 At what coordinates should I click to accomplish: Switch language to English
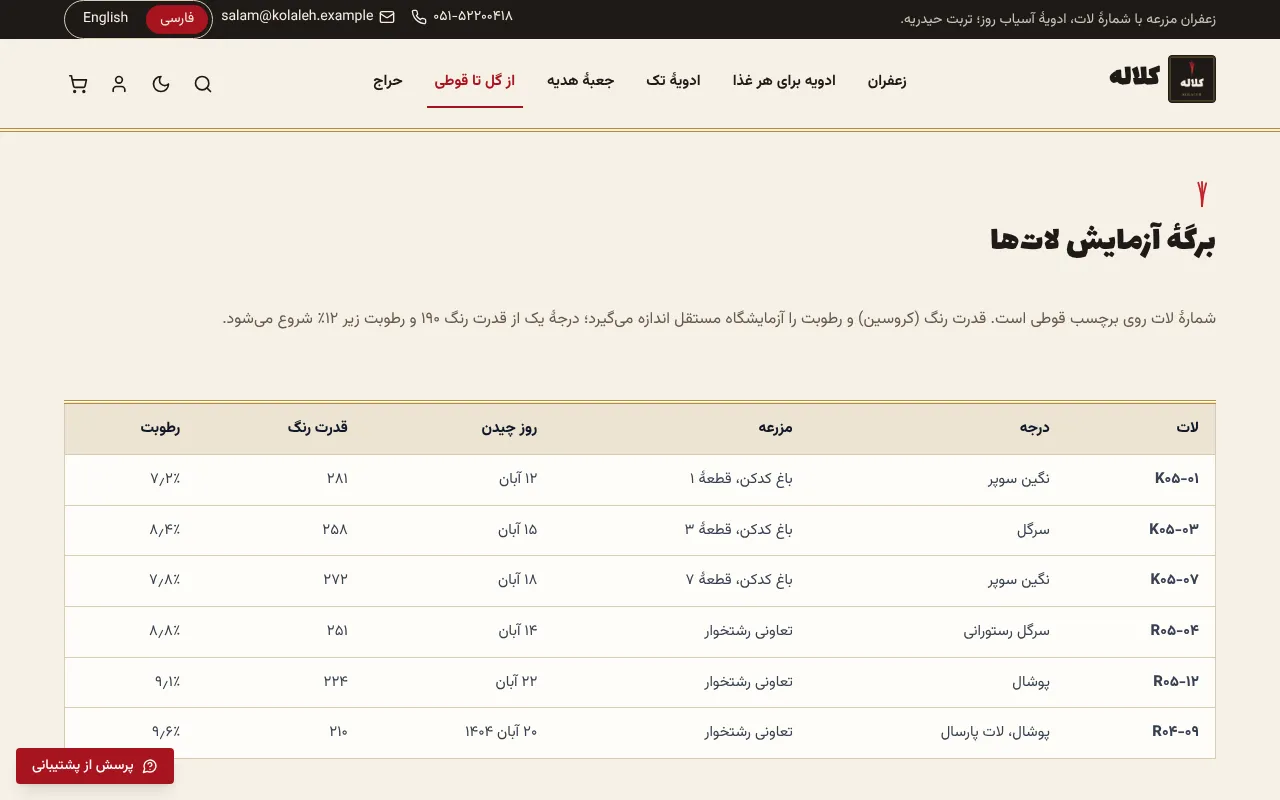(x=105, y=18)
